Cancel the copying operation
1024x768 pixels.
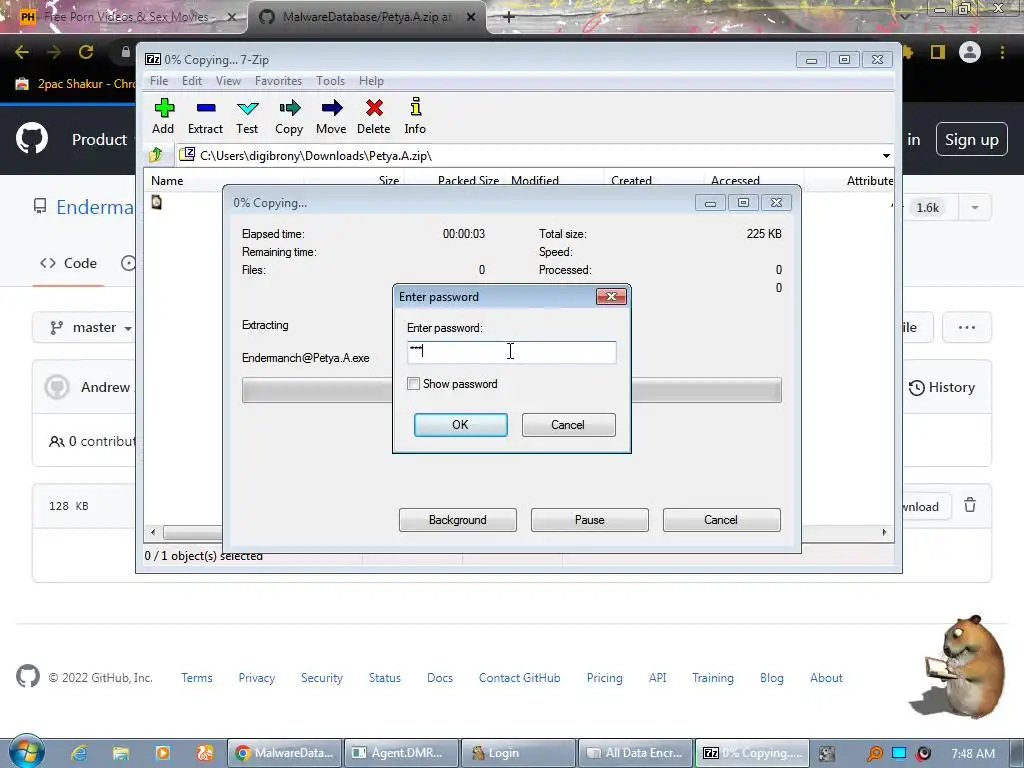[722, 520]
